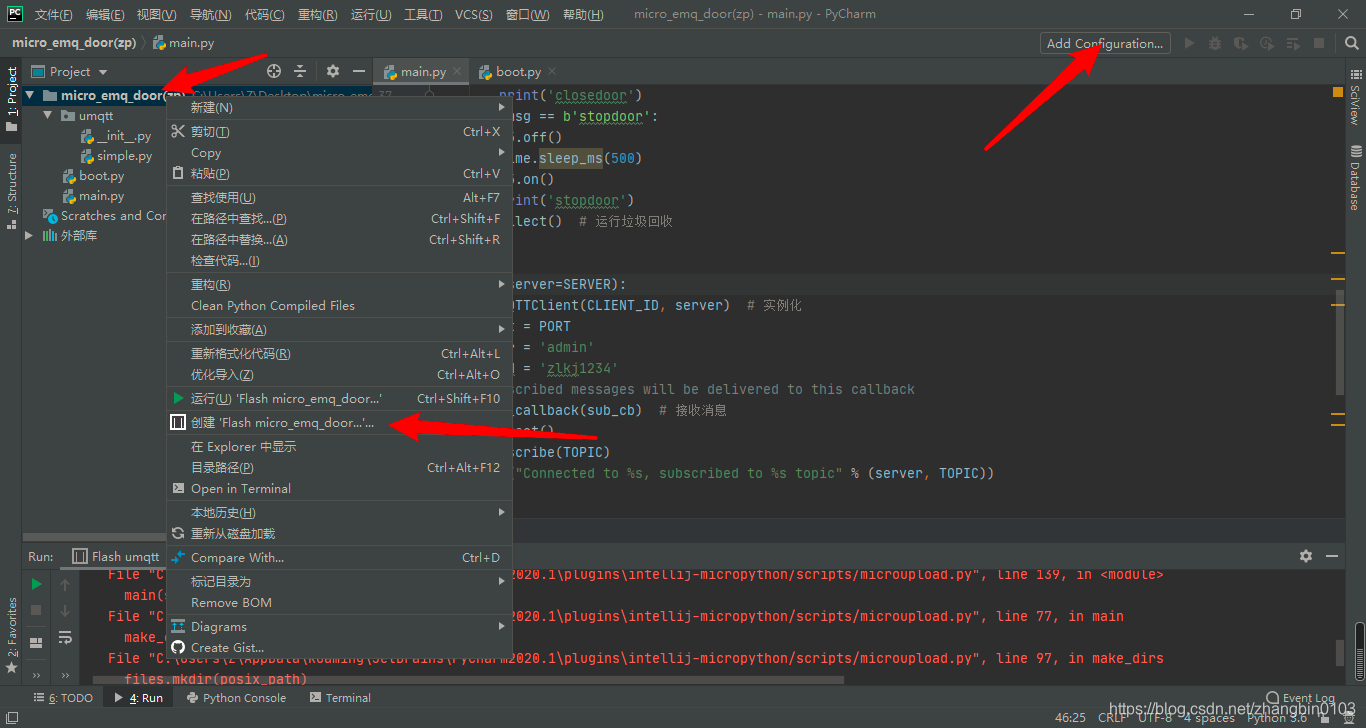Click up-arrow stack trace icon in Run panel
Screen dimensions: 1366x728
(x=65, y=584)
